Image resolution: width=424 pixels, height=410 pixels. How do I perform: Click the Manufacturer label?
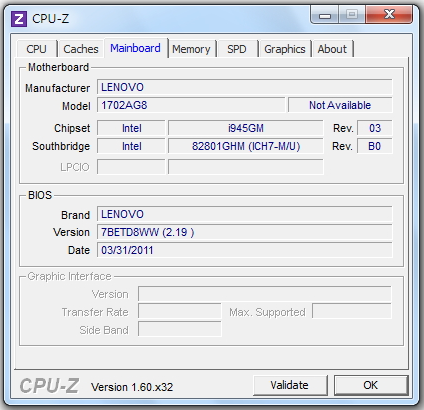[57, 88]
